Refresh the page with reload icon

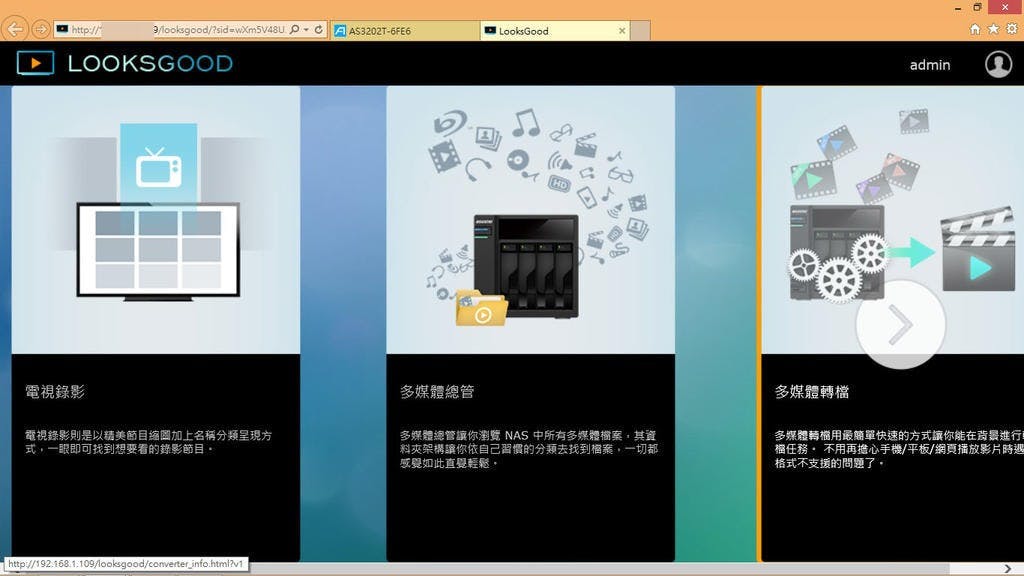(319, 30)
